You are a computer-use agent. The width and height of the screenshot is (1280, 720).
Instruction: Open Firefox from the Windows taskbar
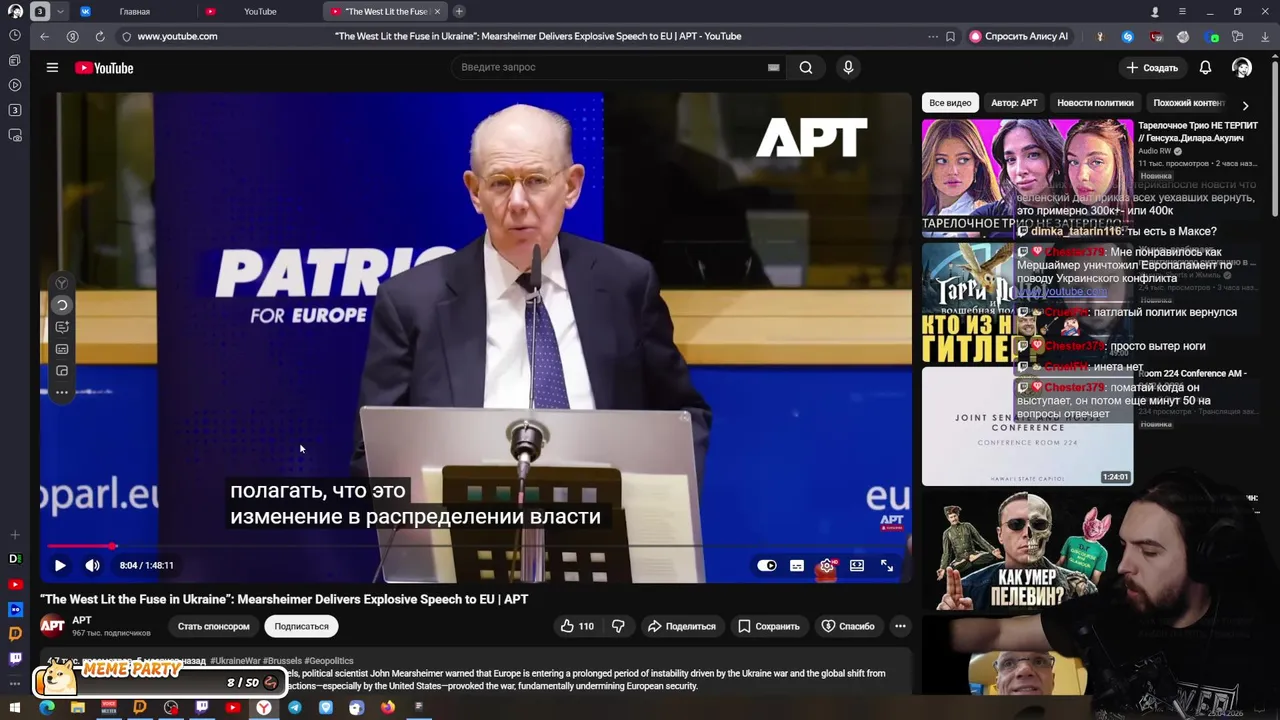click(387, 707)
